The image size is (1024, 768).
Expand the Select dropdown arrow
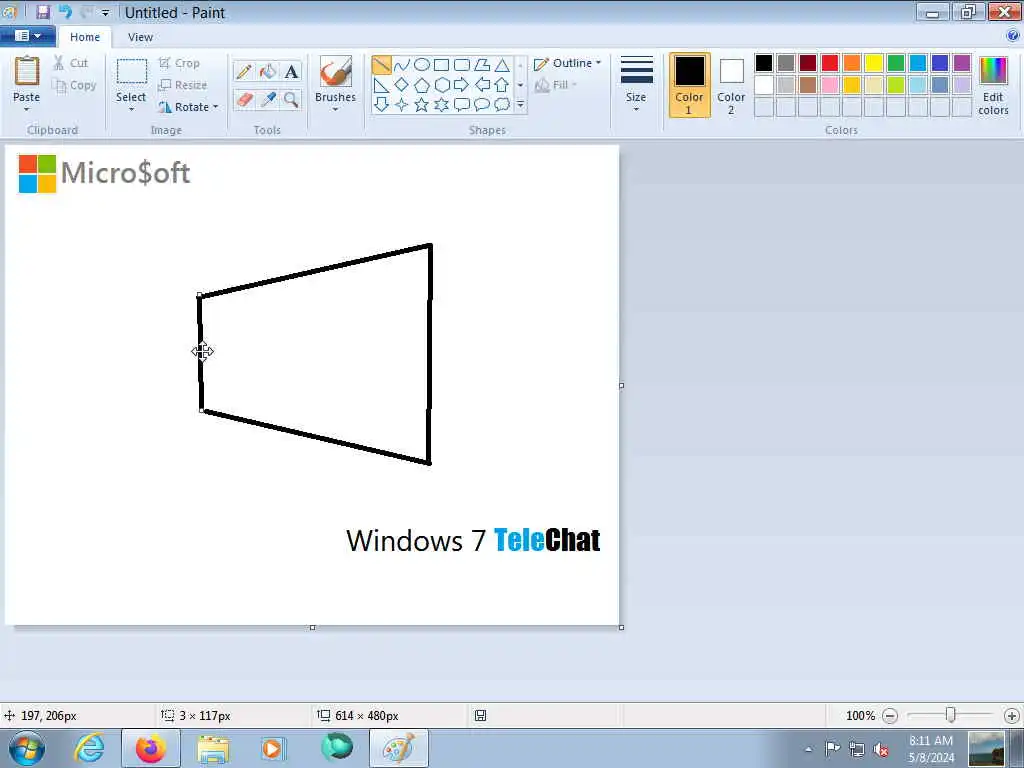(x=131, y=110)
